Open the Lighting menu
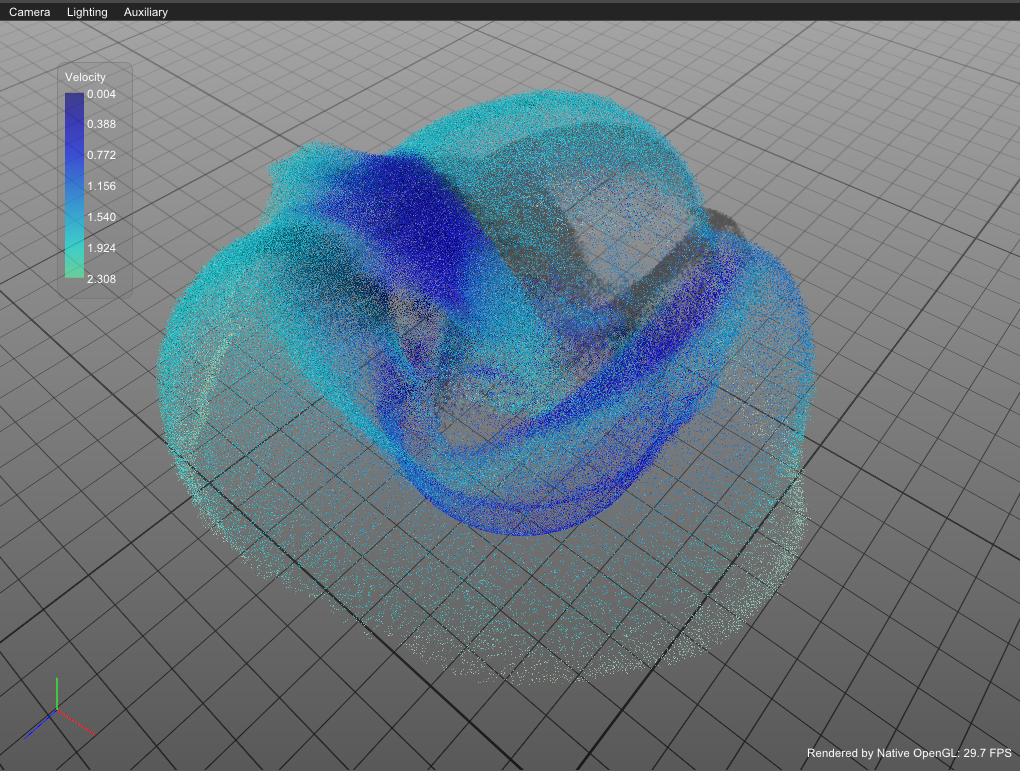This screenshot has width=1020, height=771. (x=87, y=12)
